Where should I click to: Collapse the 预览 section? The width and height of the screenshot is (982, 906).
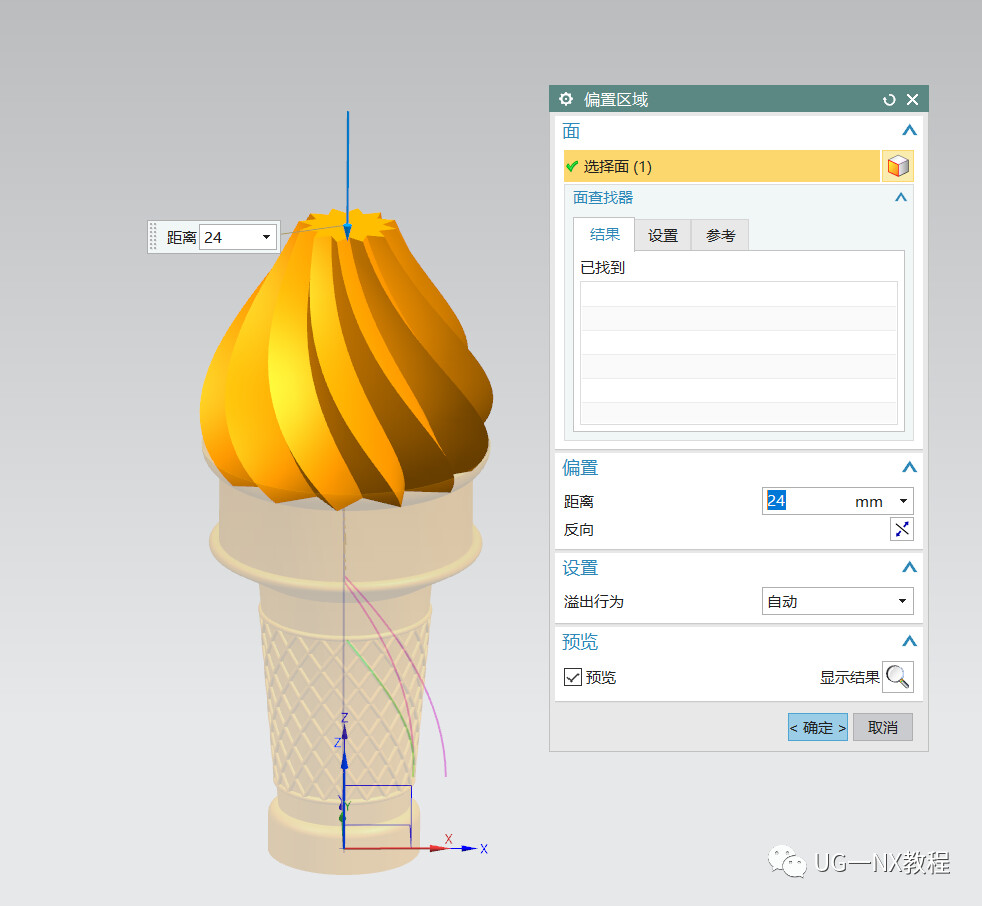909,641
